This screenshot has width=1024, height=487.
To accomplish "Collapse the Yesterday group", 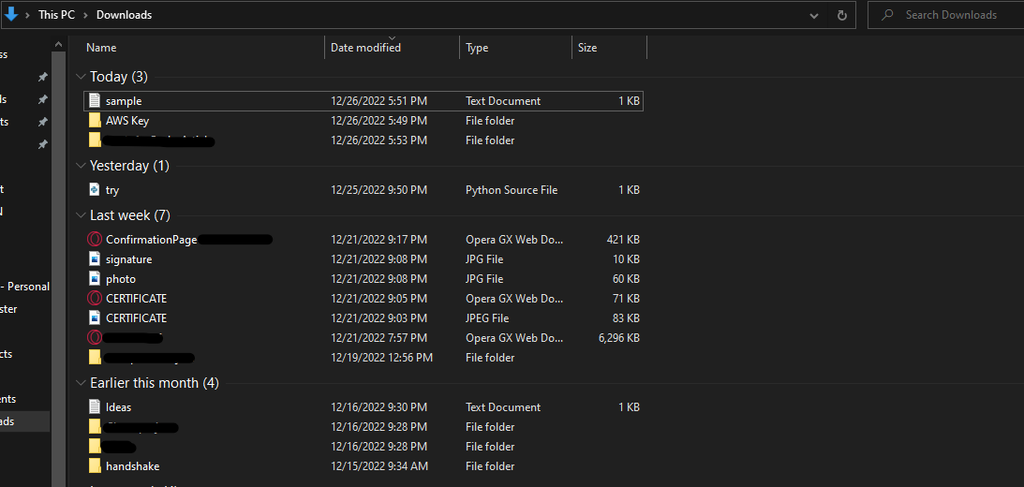I will (x=80, y=166).
